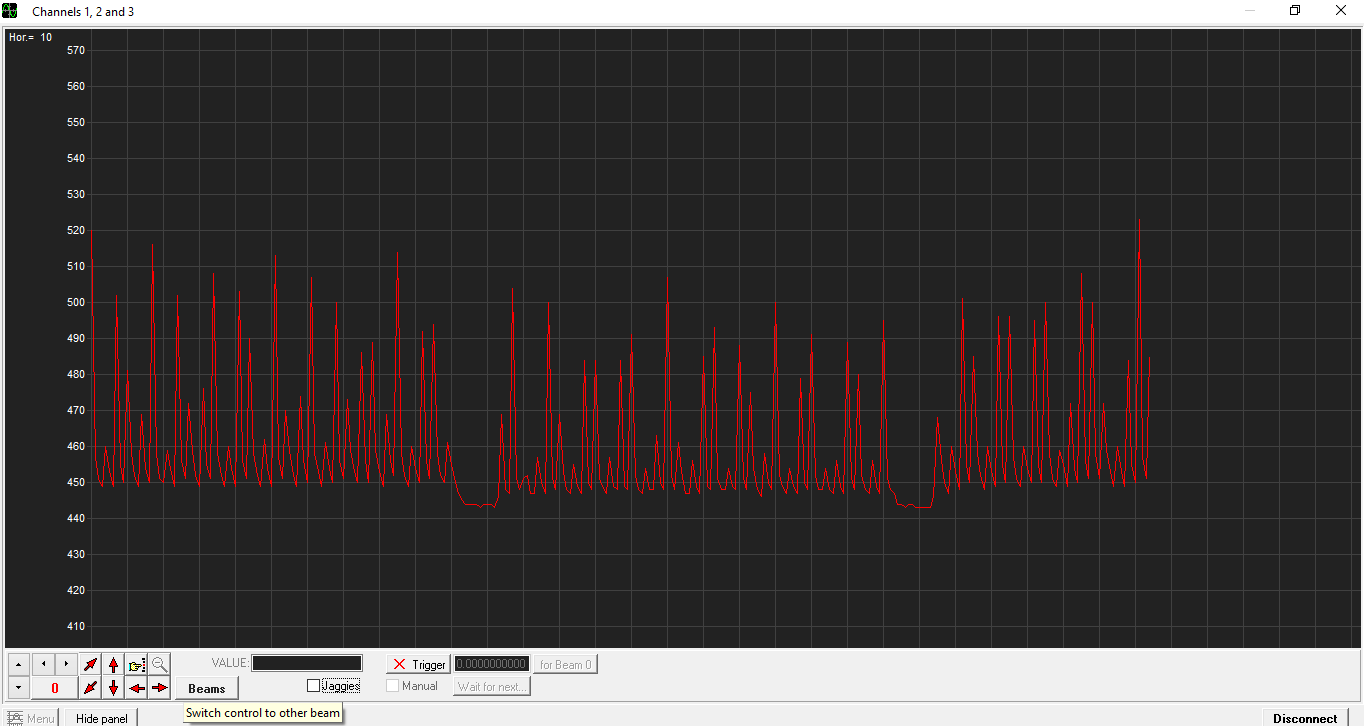The height and width of the screenshot is (726, 1364).
Task: Click the trigger level value input field
Action: point(492,664)
